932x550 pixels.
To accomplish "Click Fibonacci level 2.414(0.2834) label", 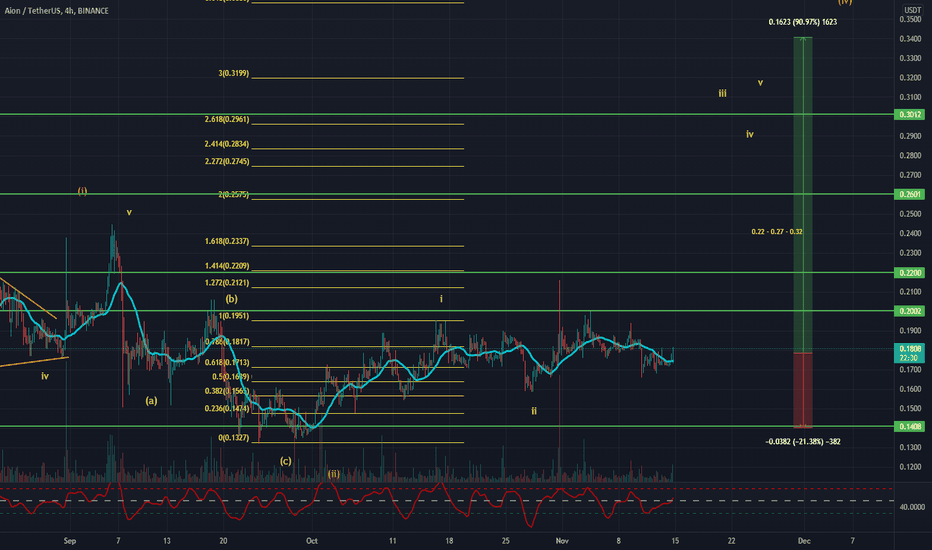I will (x=227, y=144).
